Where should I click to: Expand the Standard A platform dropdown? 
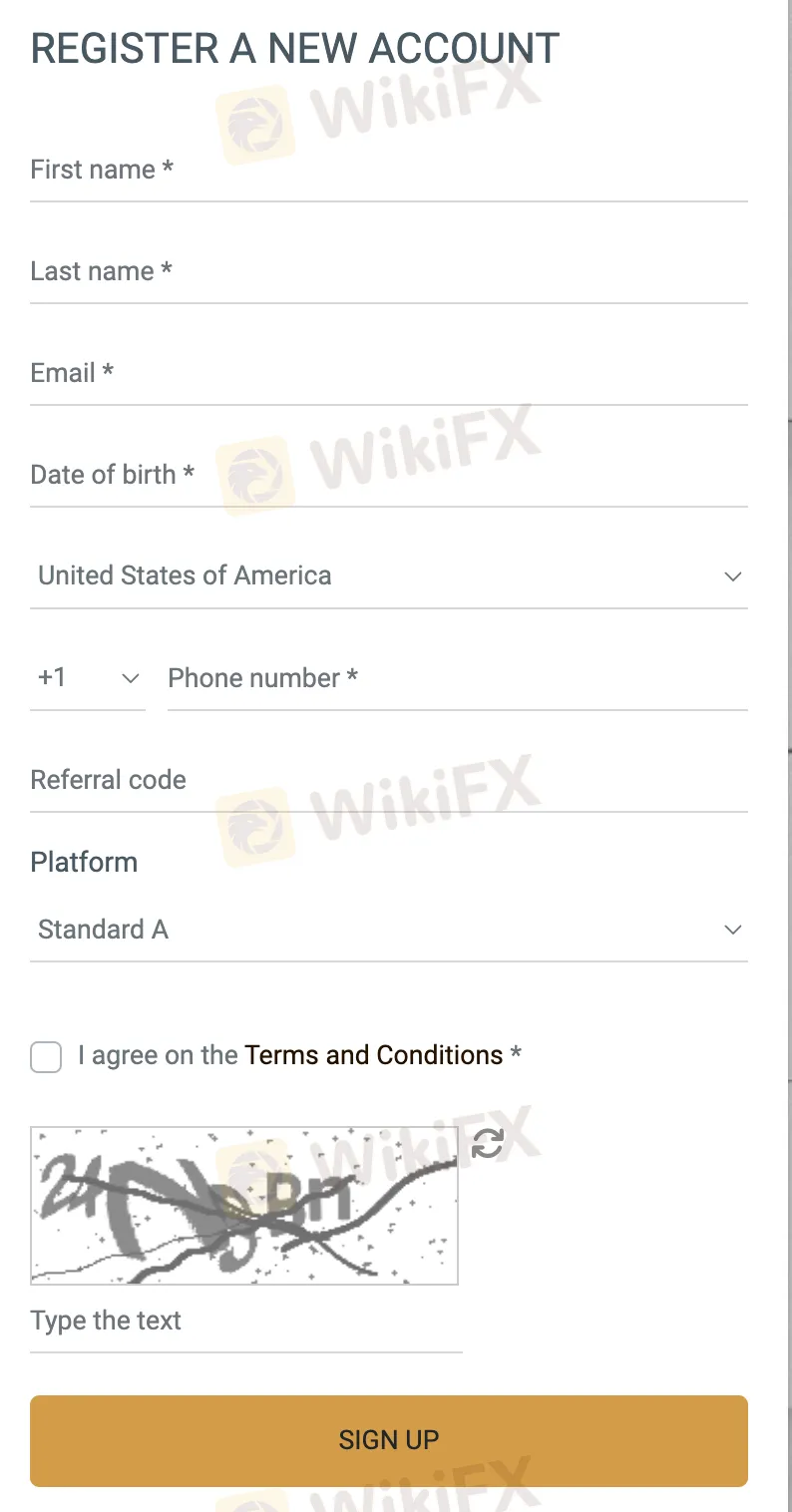[x=388, y=930]
